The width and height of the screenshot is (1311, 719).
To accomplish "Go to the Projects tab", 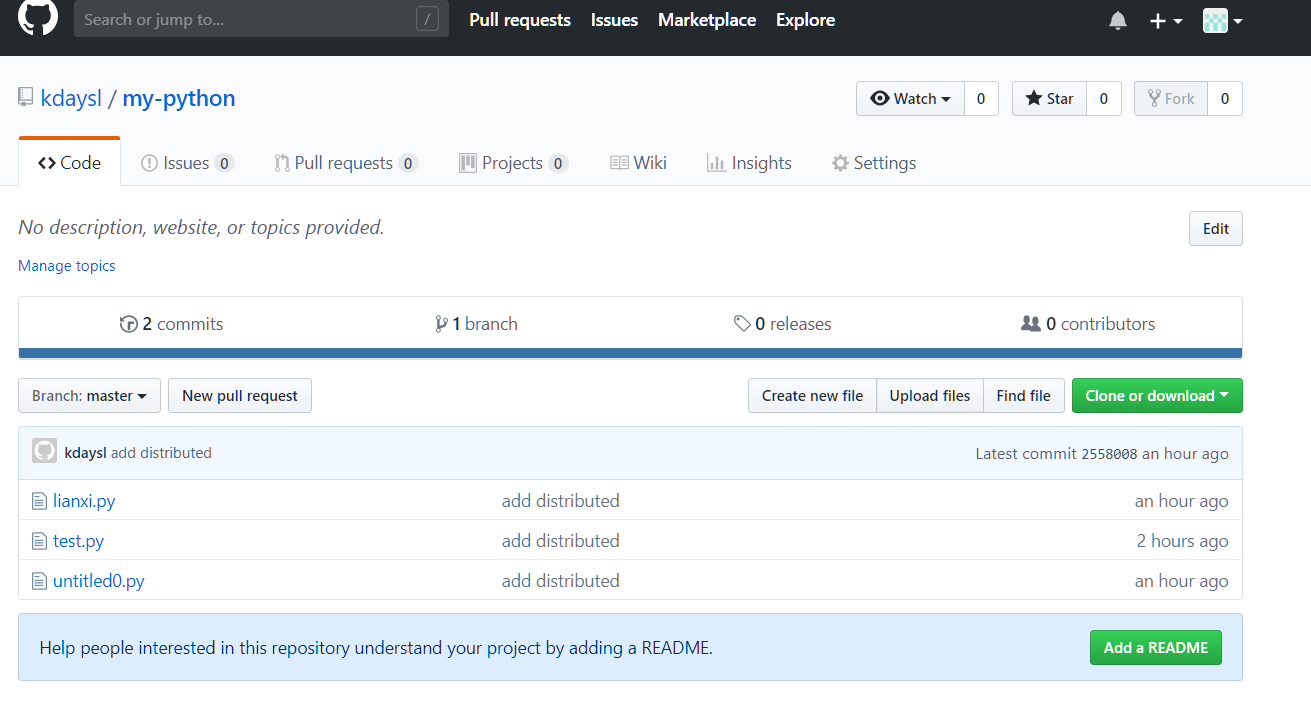I will click(x=513, y=163).
